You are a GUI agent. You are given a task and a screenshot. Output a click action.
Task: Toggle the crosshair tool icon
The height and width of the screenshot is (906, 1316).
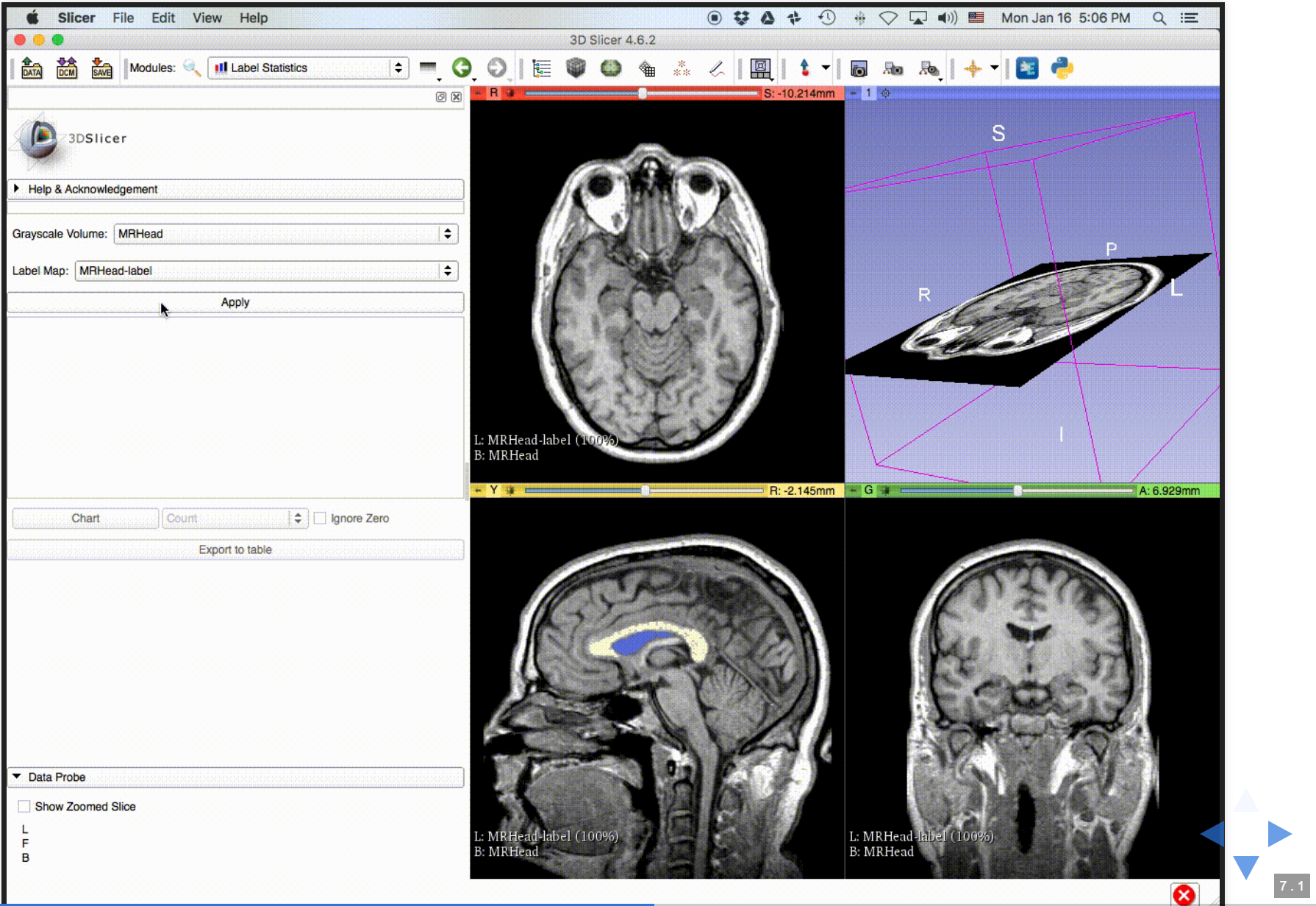973,68
